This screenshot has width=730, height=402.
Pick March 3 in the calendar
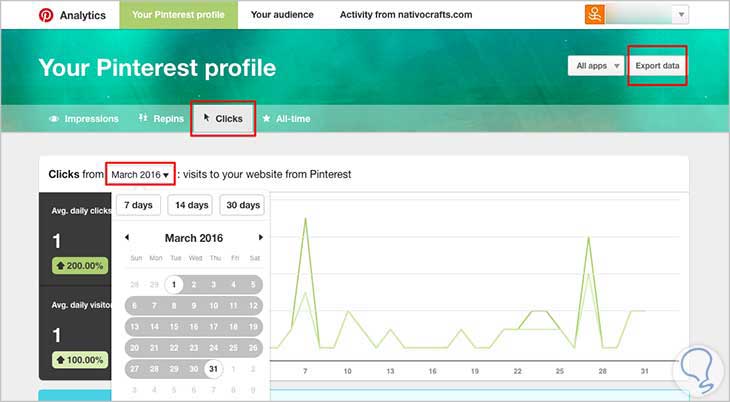tap(213, 284)
